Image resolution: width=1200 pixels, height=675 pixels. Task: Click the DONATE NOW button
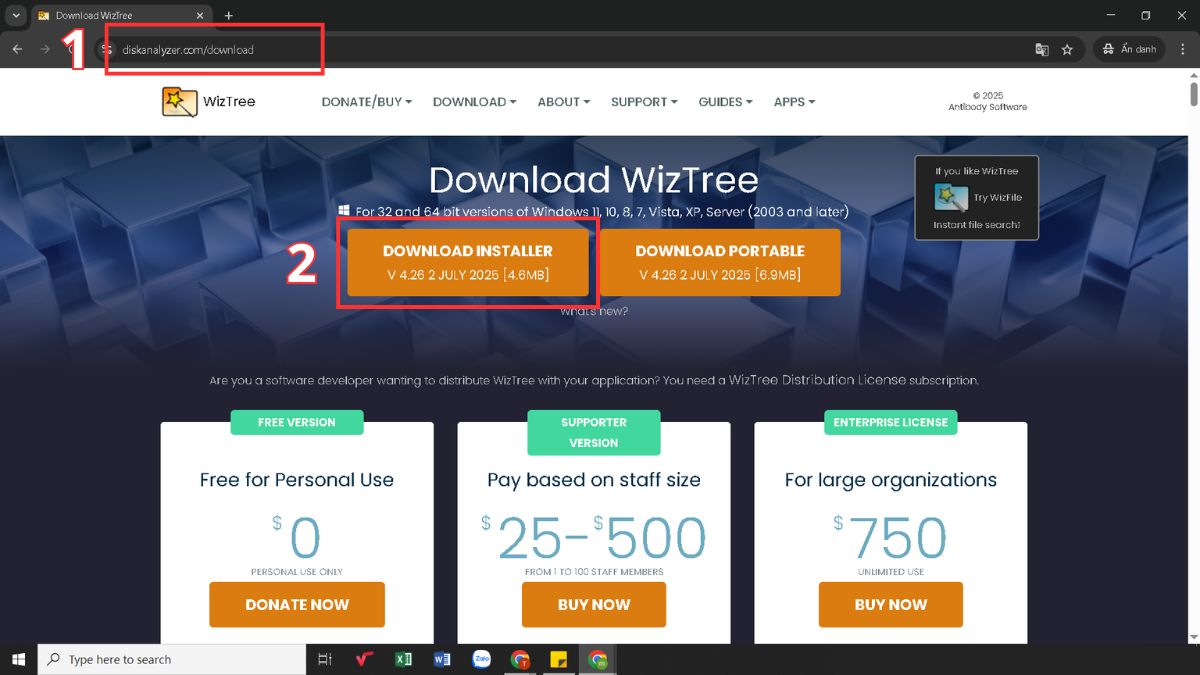pos(297,604)
